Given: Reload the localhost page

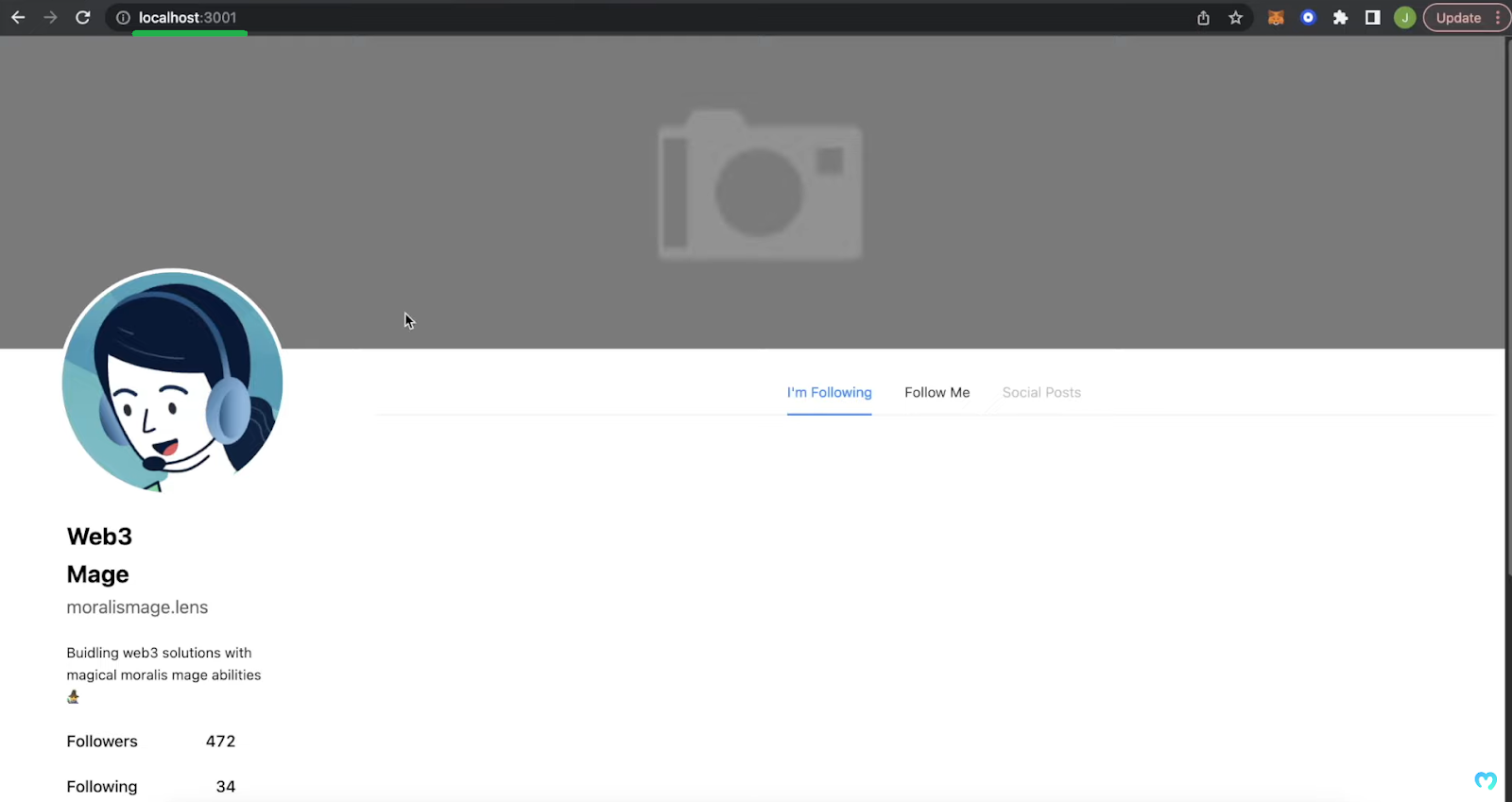Looking at the screenshot, I should click(x=83, y=17).
